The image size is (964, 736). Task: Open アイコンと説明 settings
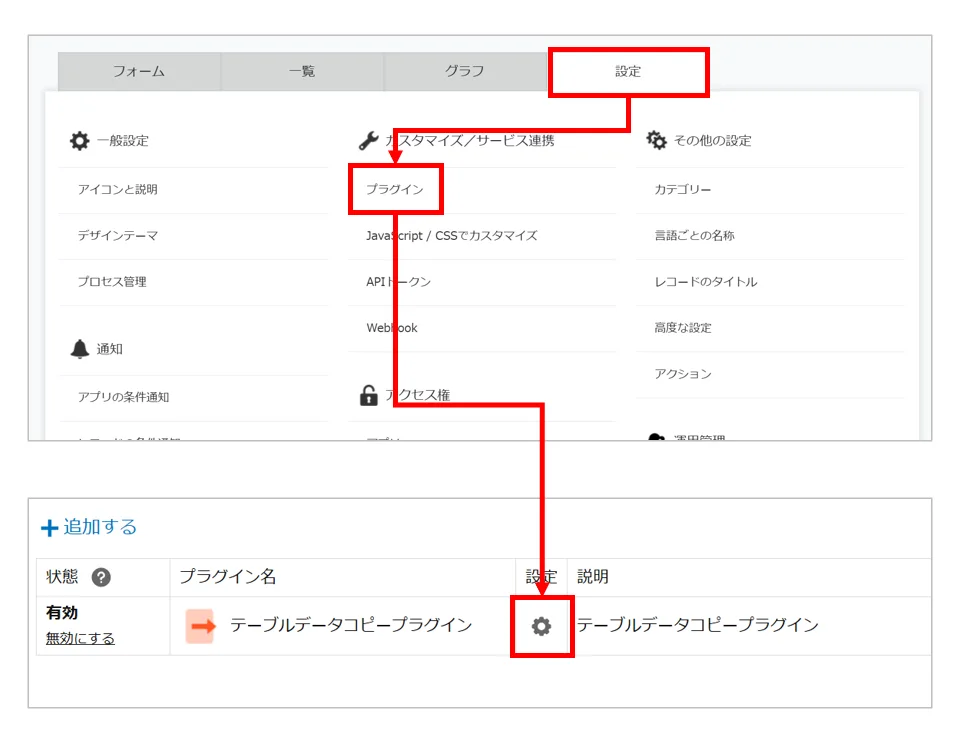tap(117, 189)
